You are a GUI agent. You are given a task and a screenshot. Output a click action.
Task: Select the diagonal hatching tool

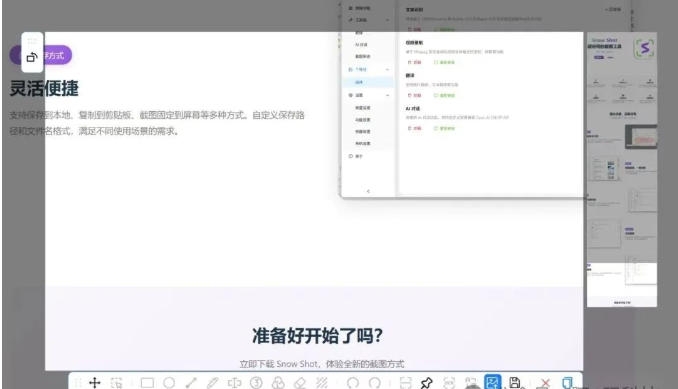[x=321, y=383]
